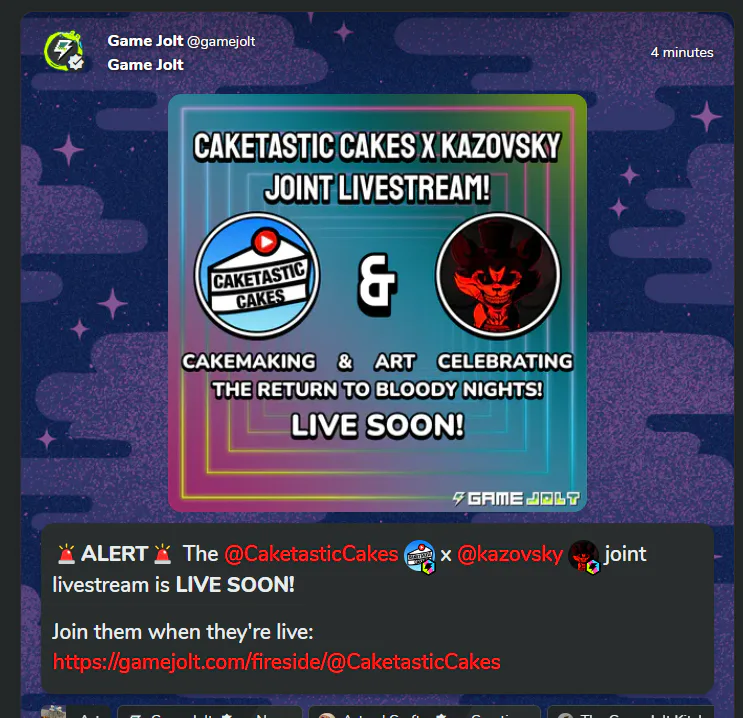
Task: Select the Arts and Crafts community chip
Action: coord(425,712)
